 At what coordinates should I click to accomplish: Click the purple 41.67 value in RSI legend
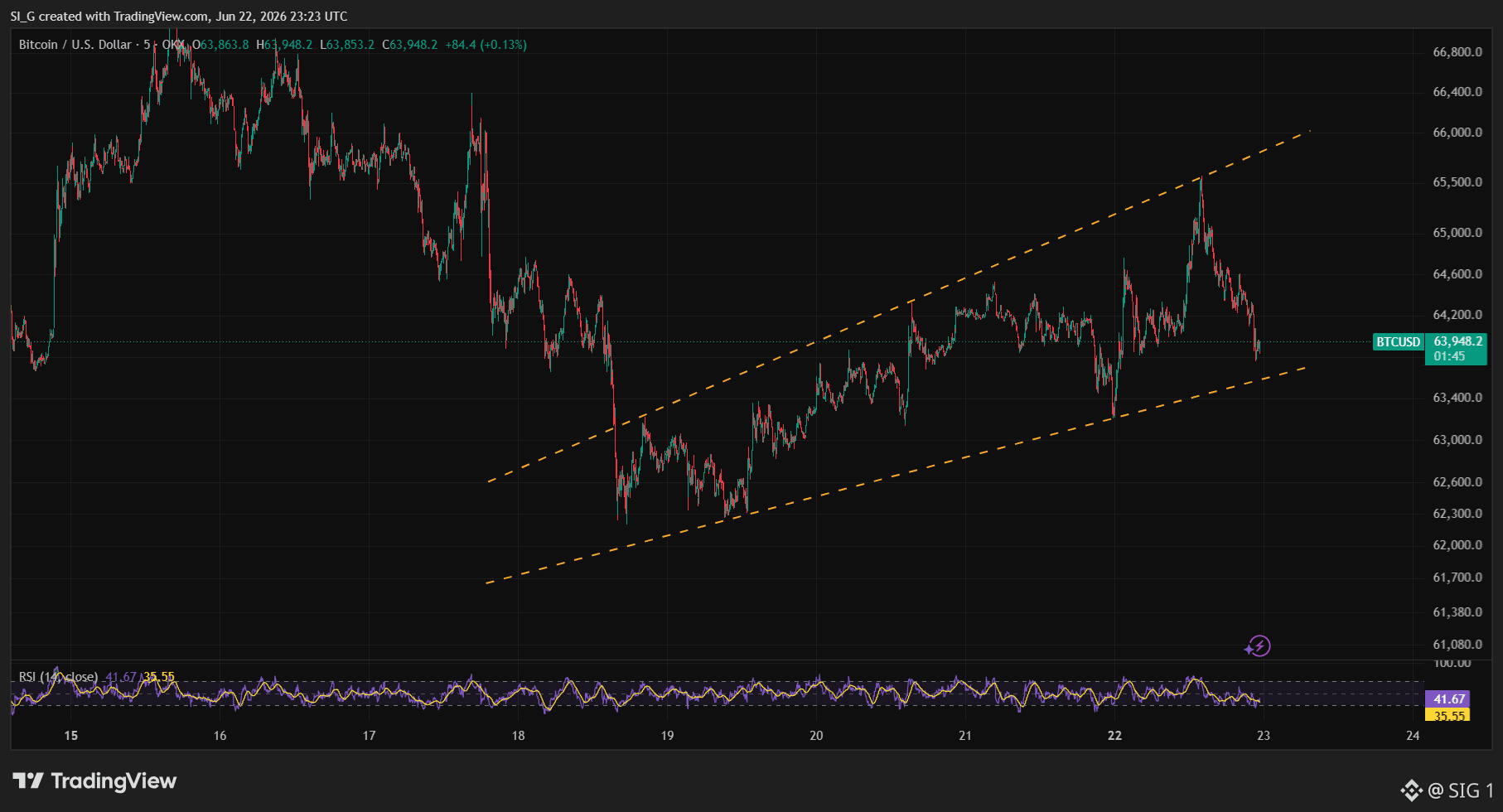click(x=121, y=677)
